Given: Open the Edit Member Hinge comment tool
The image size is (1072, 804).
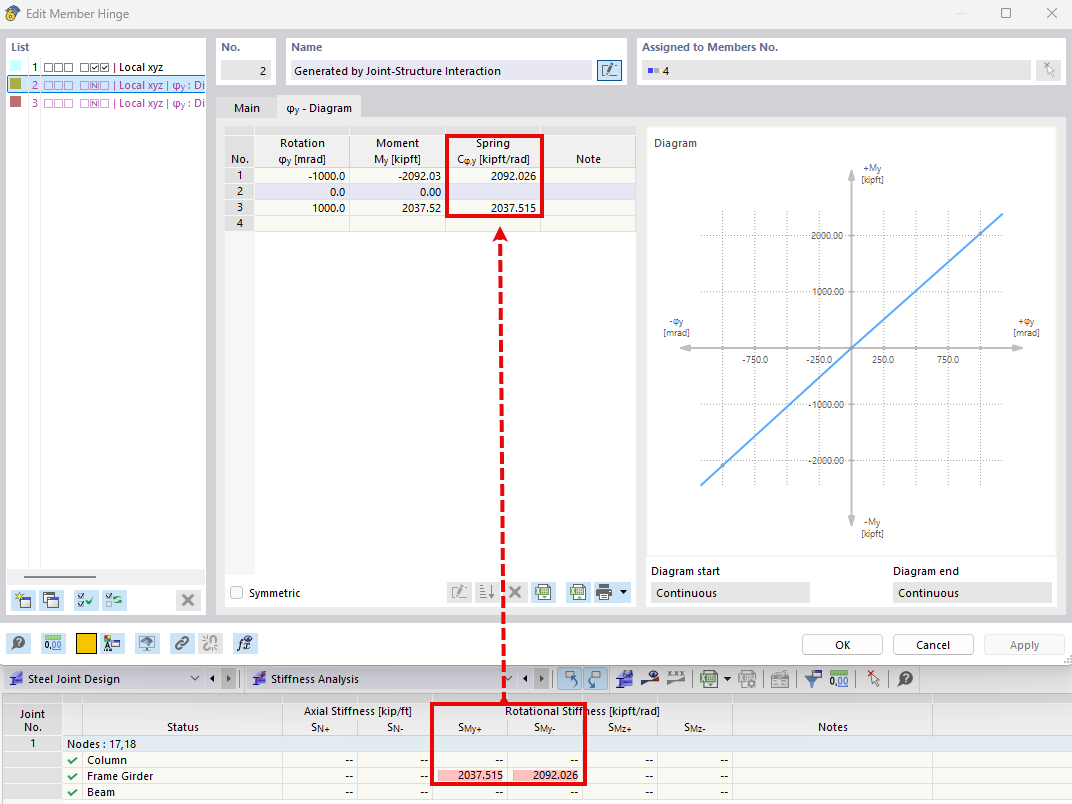Looking at the screenshot, I should 17,643.
